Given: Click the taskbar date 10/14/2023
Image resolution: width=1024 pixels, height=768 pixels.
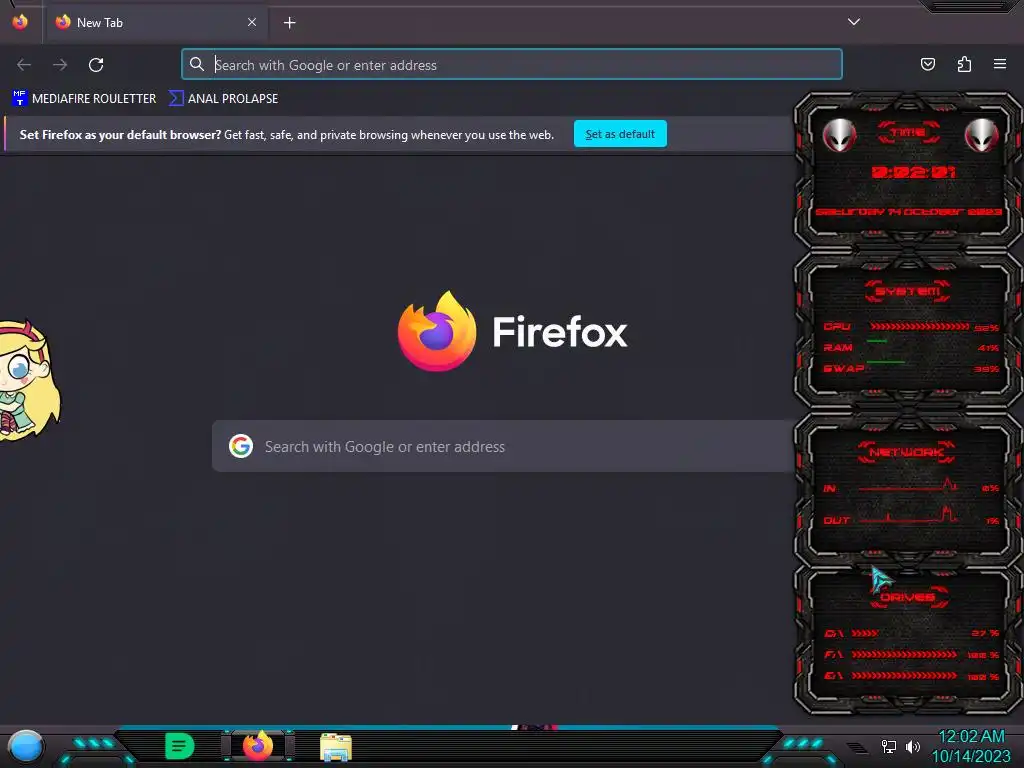Looking at the screenshot, I should (971, 756).
